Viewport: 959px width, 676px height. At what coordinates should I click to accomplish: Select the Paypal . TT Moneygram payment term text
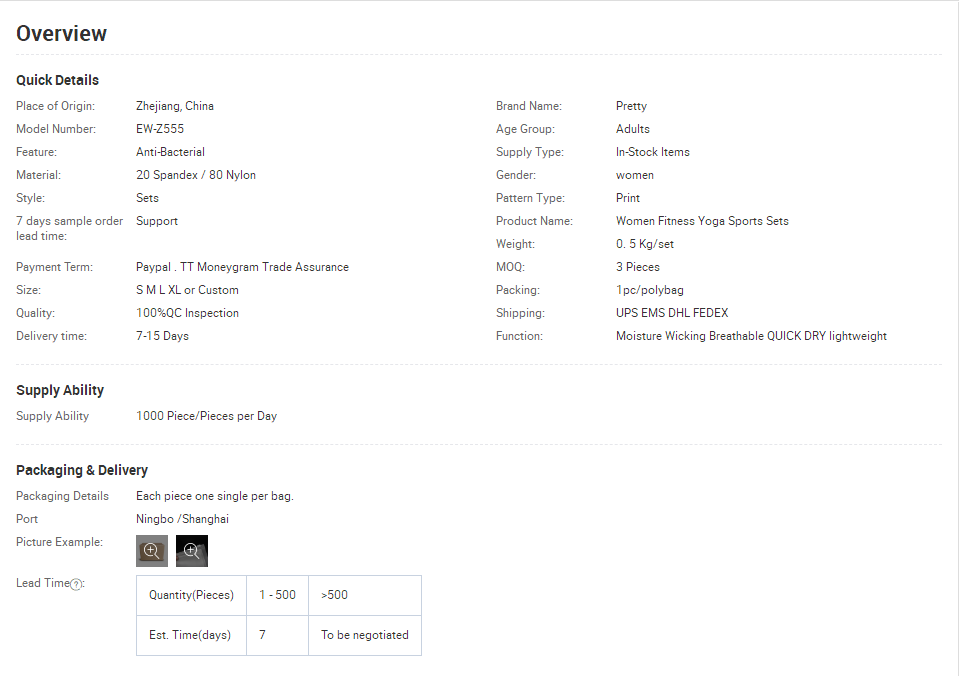[242, 267]
